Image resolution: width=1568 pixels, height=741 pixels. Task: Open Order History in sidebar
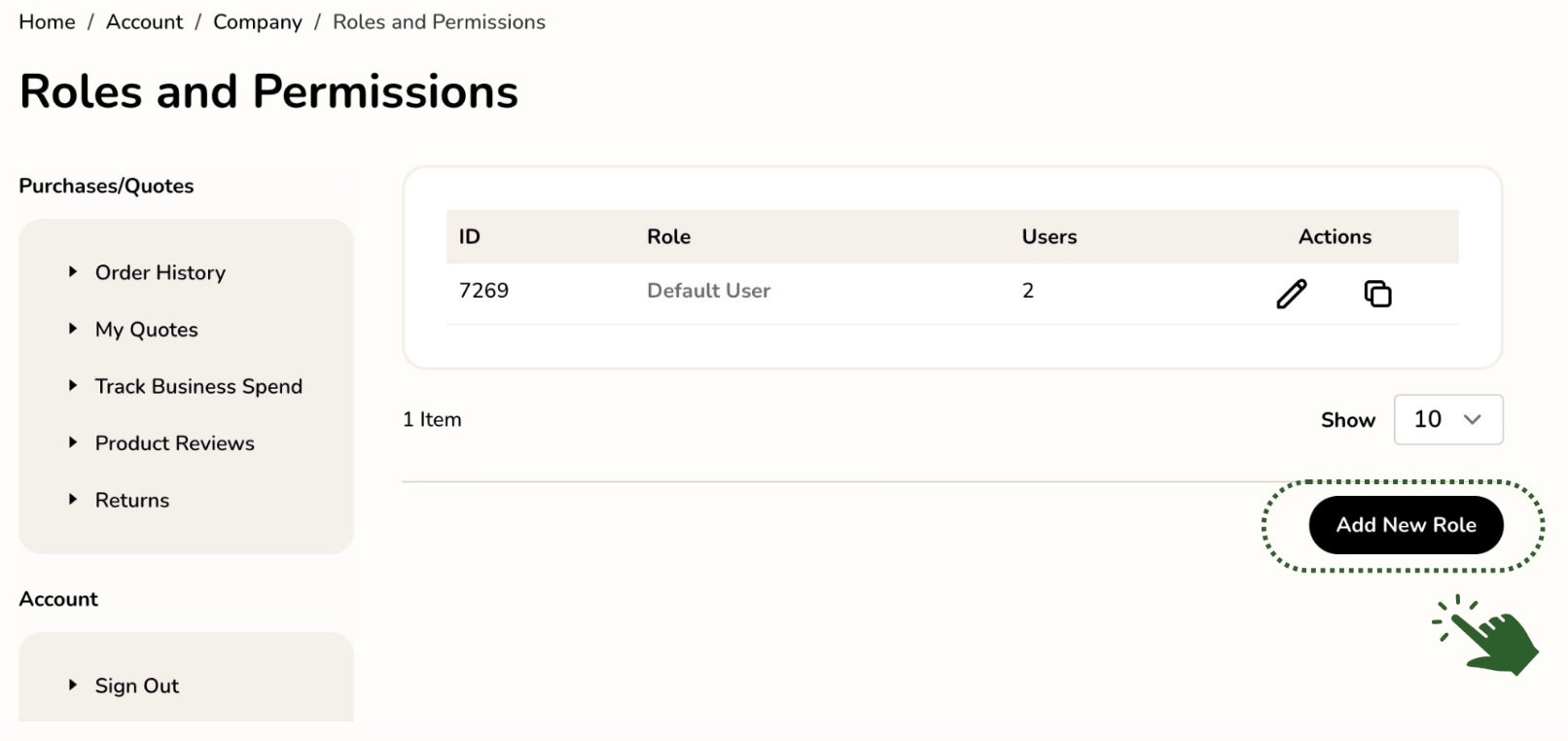click(x=160, y=272)
